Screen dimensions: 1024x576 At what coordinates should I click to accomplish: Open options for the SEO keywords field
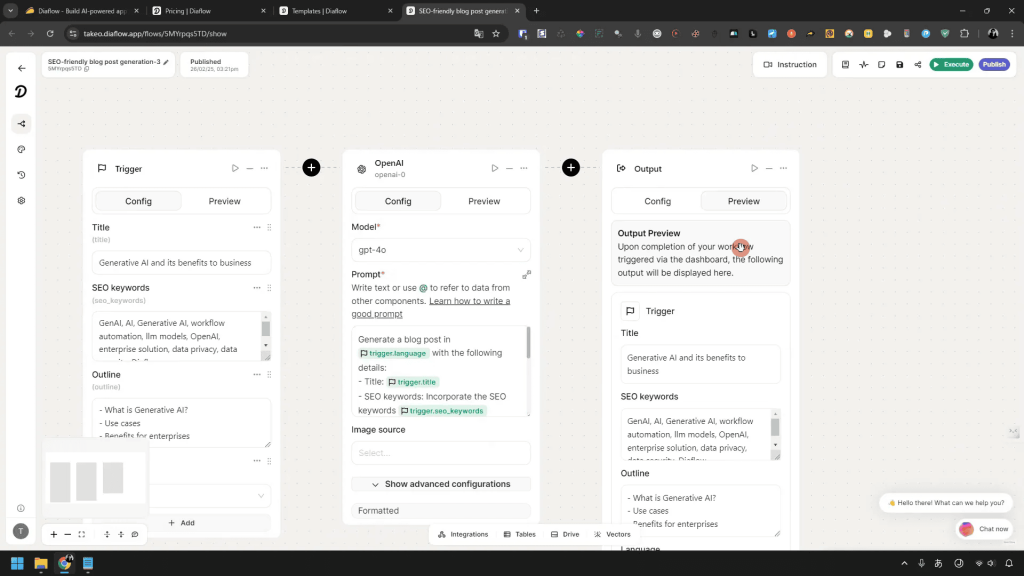tap(257, 287)
